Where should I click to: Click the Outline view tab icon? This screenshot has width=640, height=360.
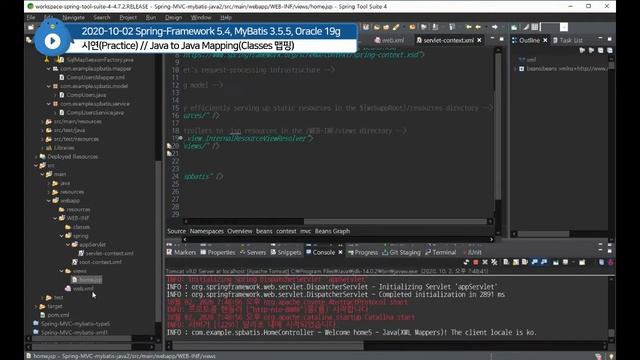515,40
